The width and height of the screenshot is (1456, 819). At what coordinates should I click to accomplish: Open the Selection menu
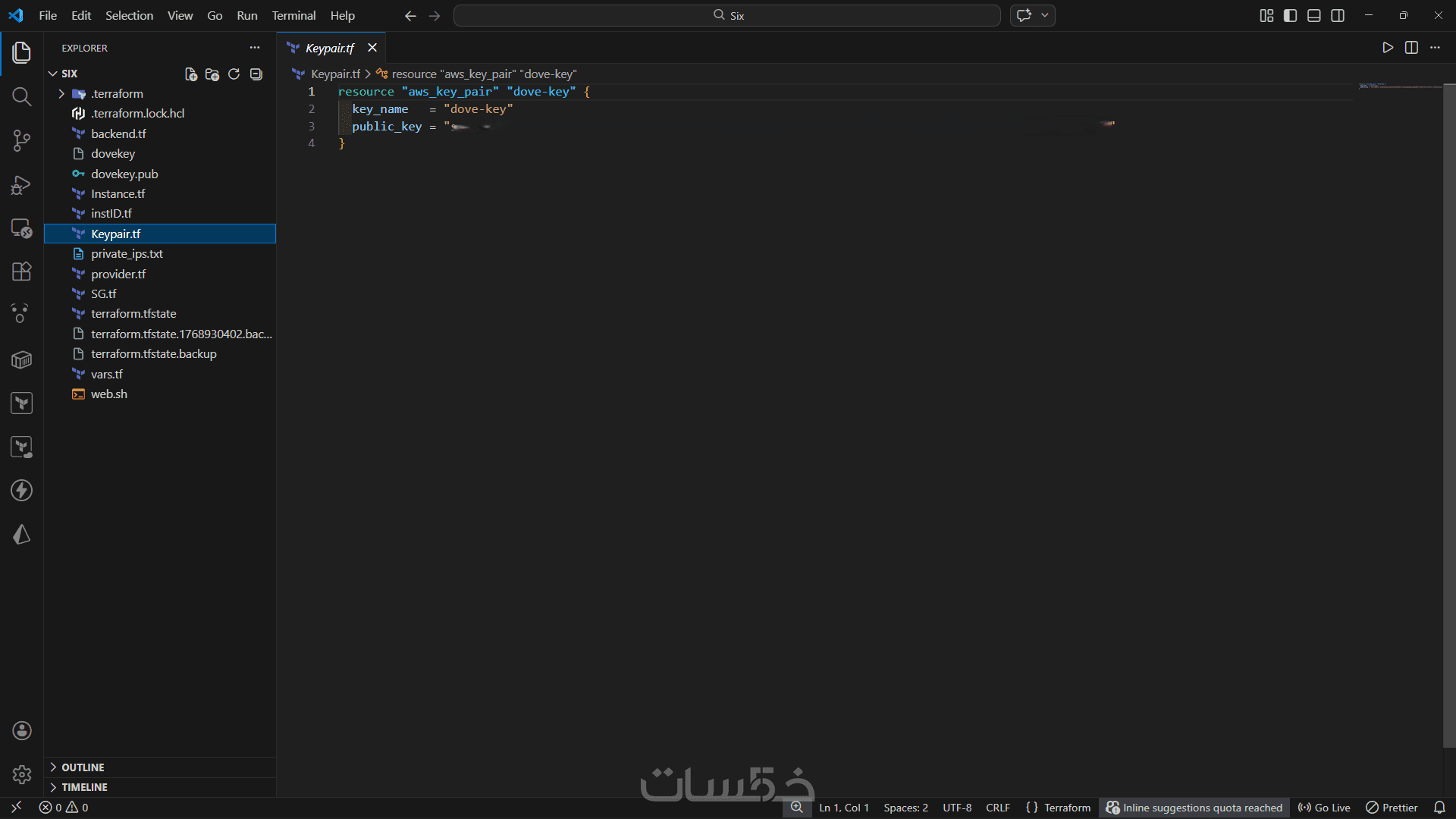(x=129, y=15)
